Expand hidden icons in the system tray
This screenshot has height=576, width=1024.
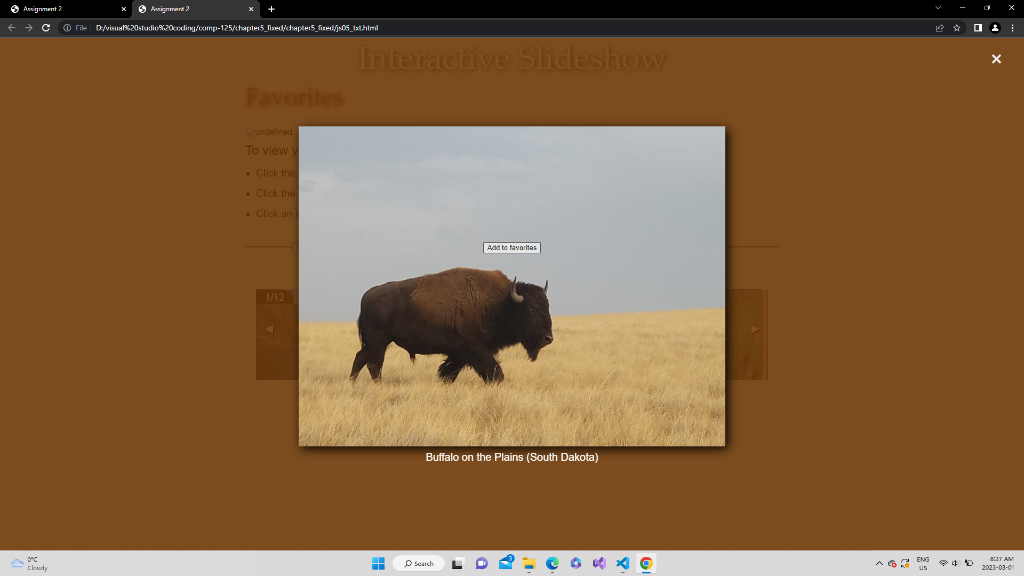pyautogui.click(x=879, y=563)
